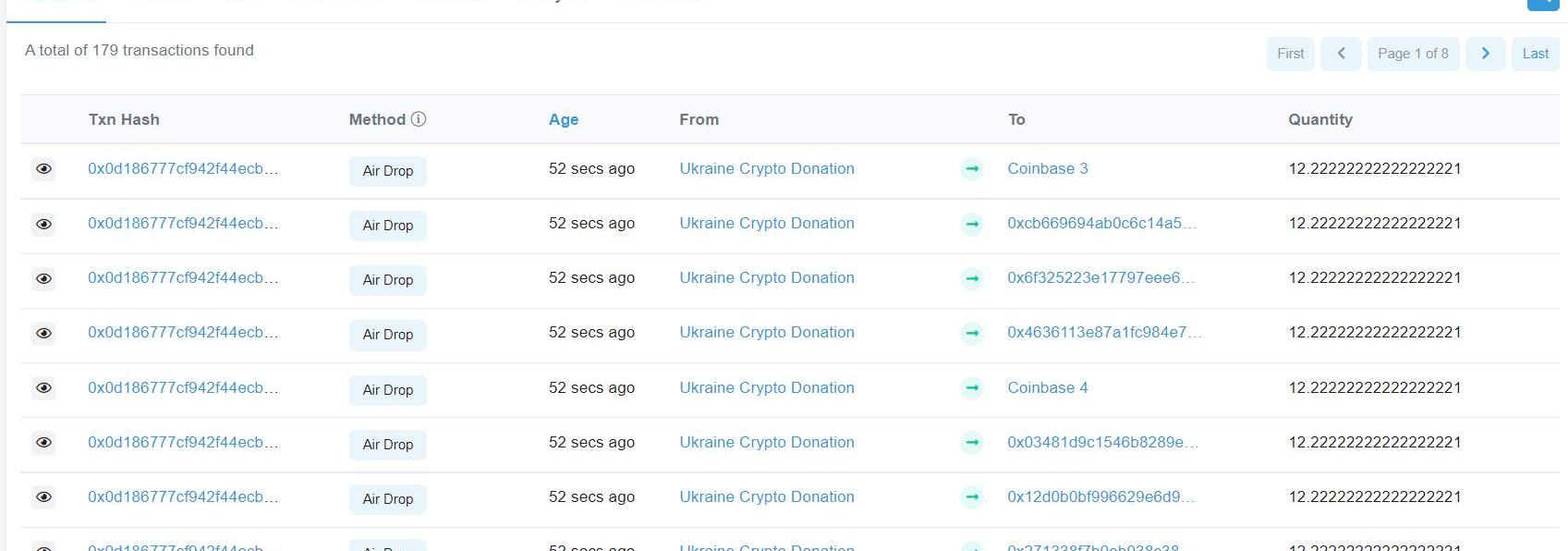Click the green arrow in the Coinbase 3 row
1568x551 pixels.
pyautogui.click(x=971, y=169)
